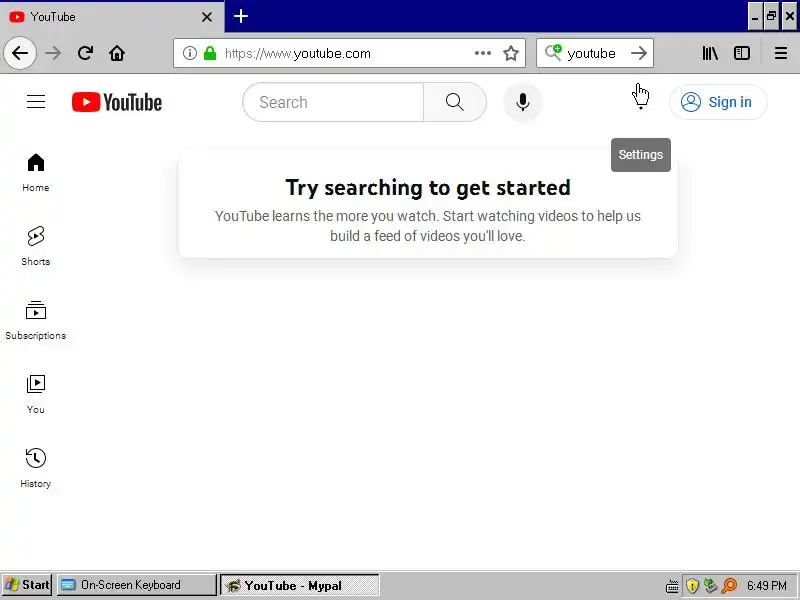800x600 pixels.
Task: Reload the current page
Action: tap(85, 53)
